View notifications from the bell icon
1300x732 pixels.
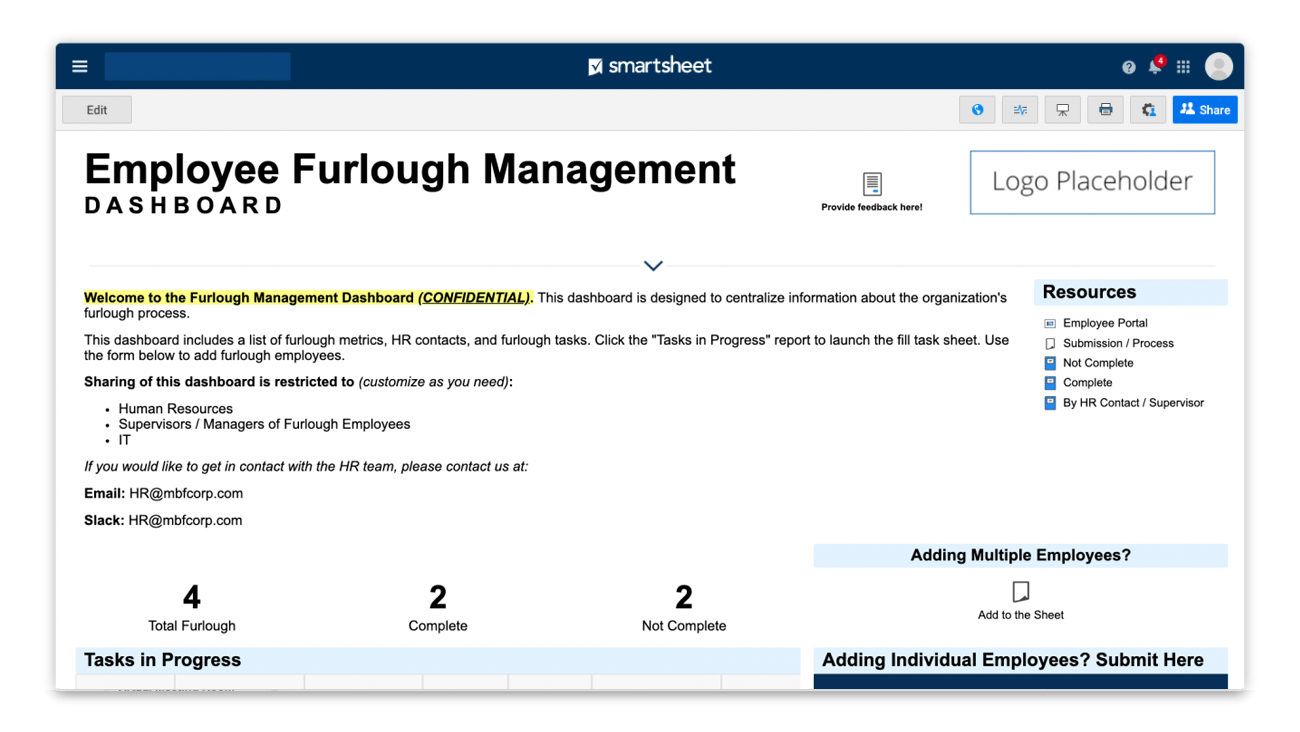point(1155,67)
